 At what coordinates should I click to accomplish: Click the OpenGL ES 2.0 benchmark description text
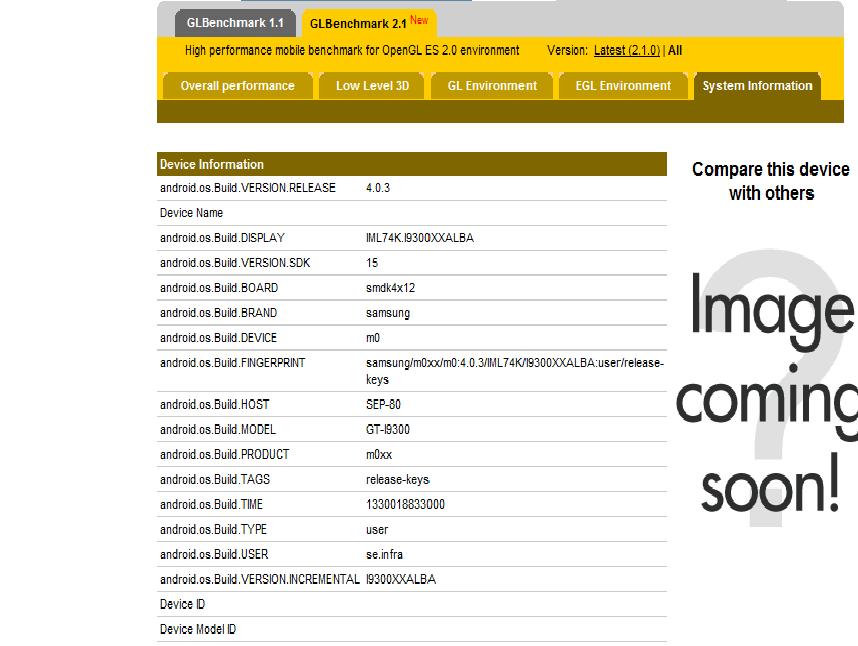(352, 50)
